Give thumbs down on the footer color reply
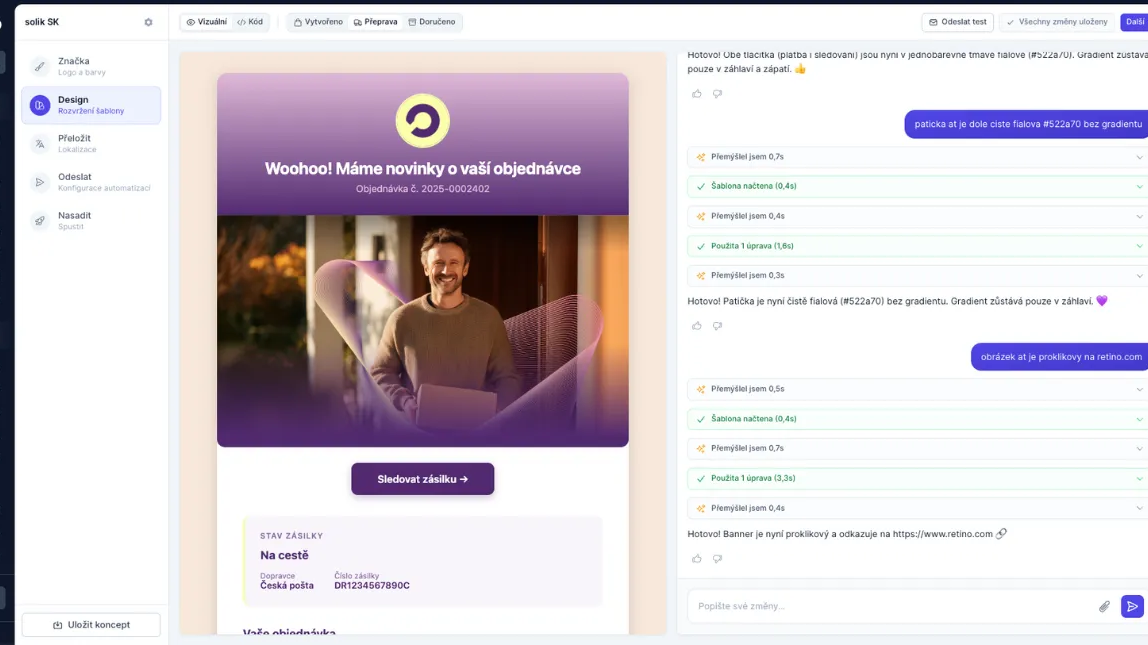Viewport: 1148px width, 645px height. (717, 325)
